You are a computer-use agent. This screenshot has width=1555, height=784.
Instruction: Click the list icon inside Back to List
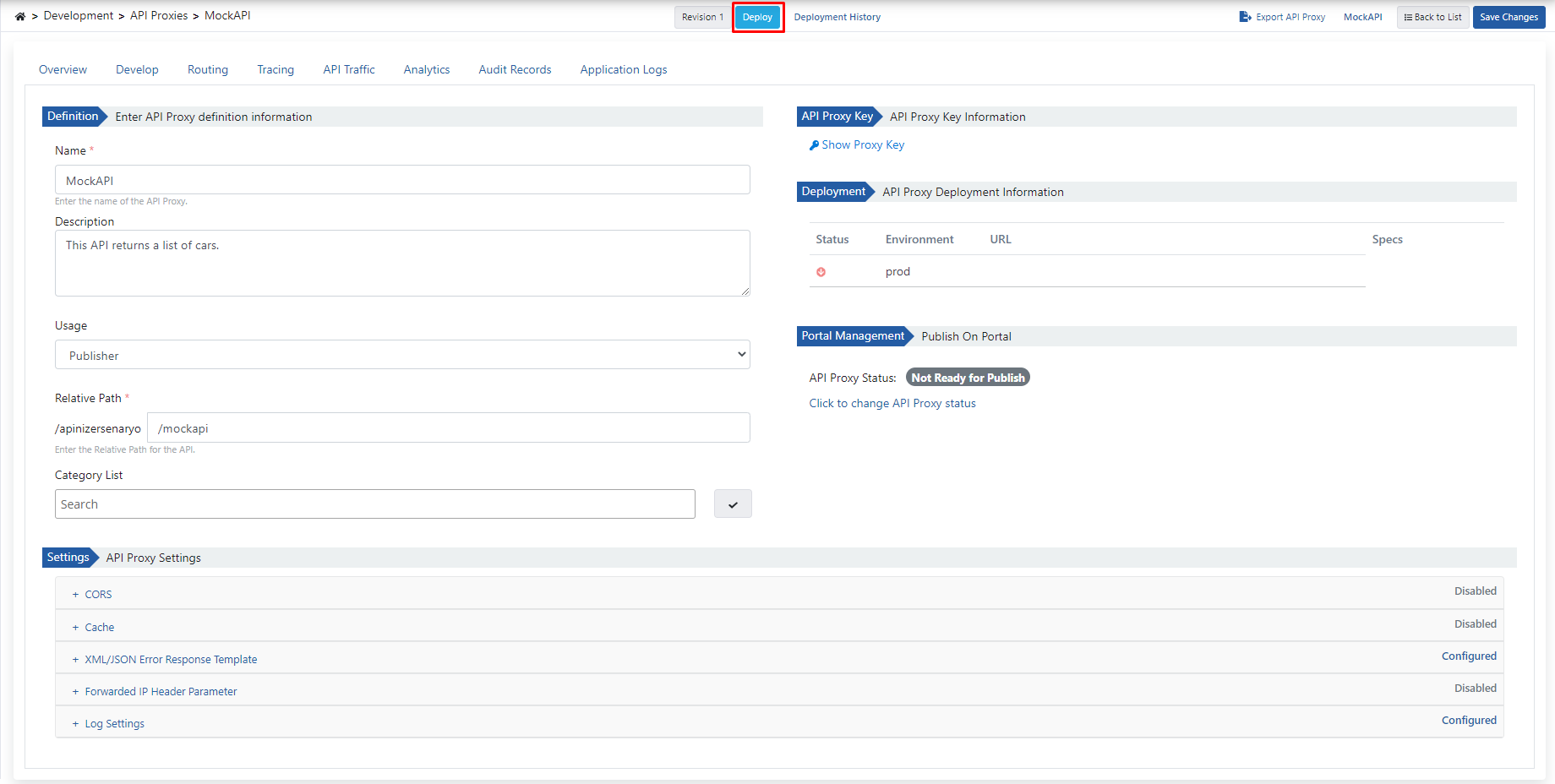1410,17
